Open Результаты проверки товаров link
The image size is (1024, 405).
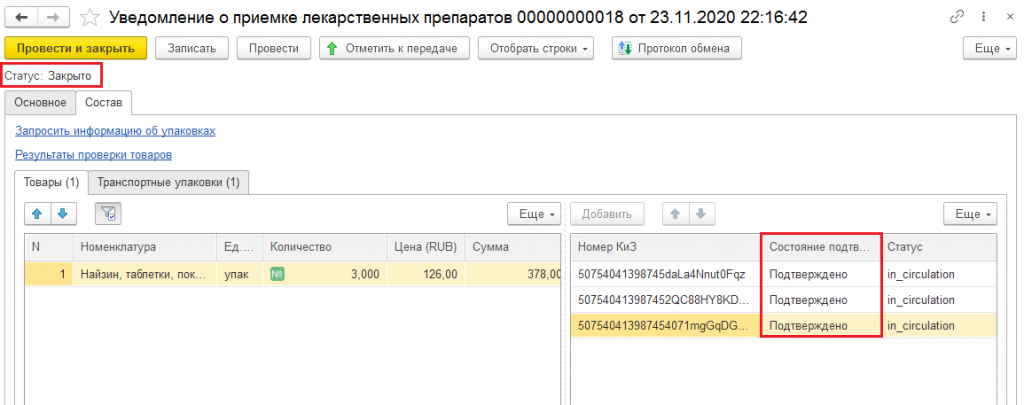(x=93, y=155)
